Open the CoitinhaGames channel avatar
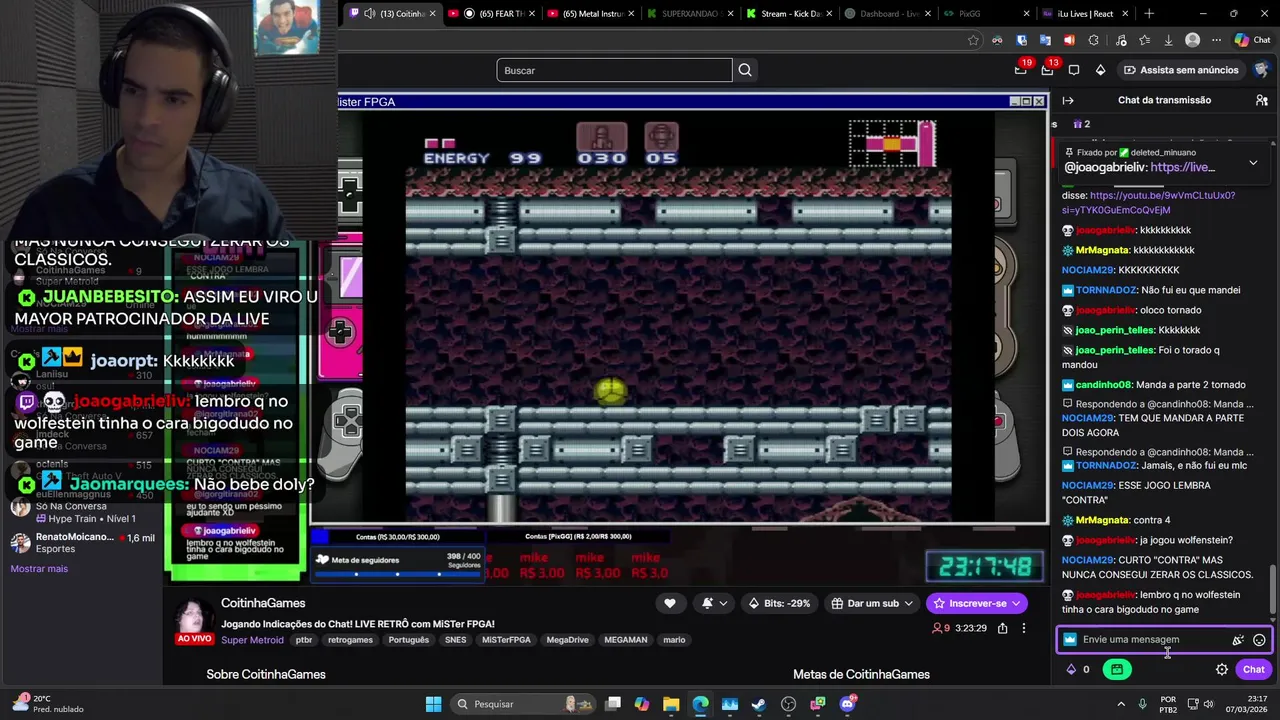1280x720 pixels. [x=193, y=620]
